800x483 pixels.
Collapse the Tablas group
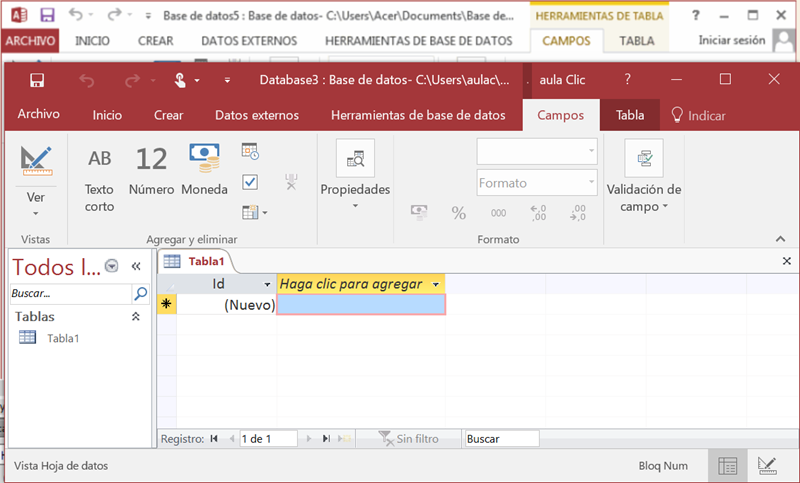pos(136,317)
